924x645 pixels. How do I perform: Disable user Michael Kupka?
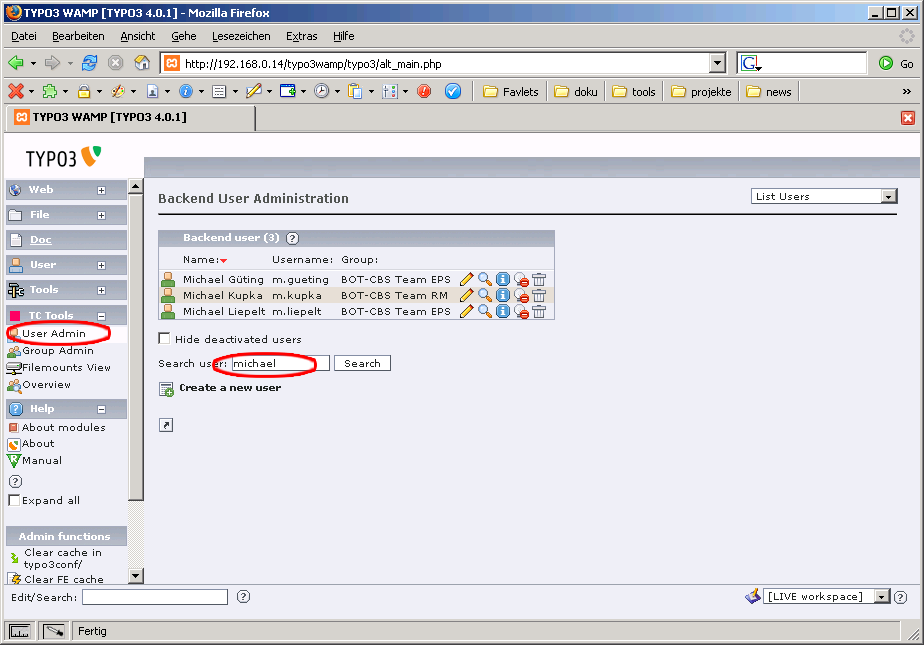tap(521, 295)
